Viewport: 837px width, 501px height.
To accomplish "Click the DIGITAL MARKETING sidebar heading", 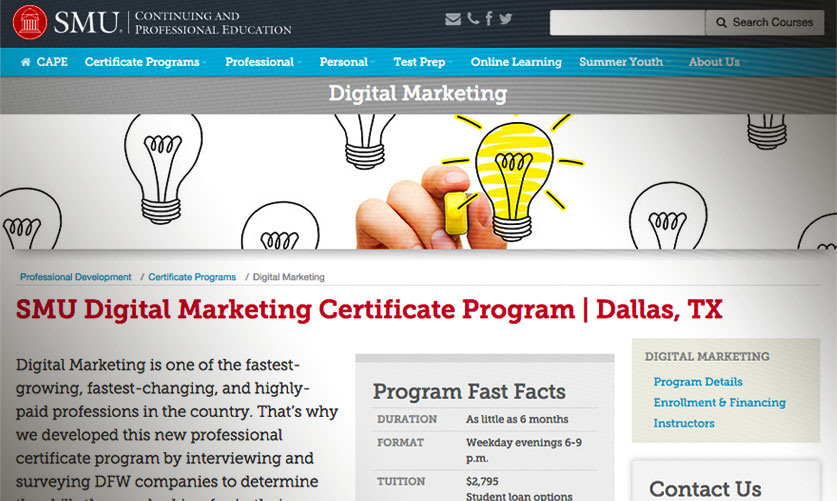I will [707, 356].
